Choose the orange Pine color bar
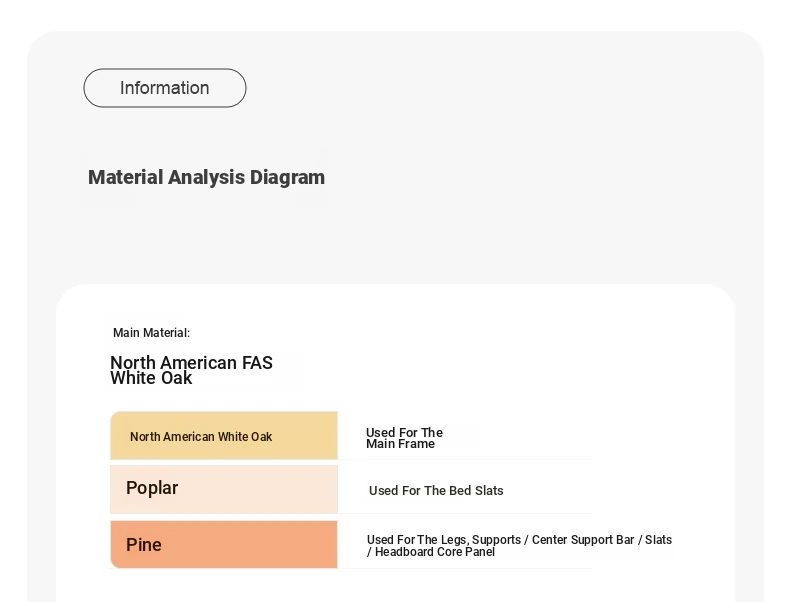This screenshot has width=790, height=602. pos(224,545)
